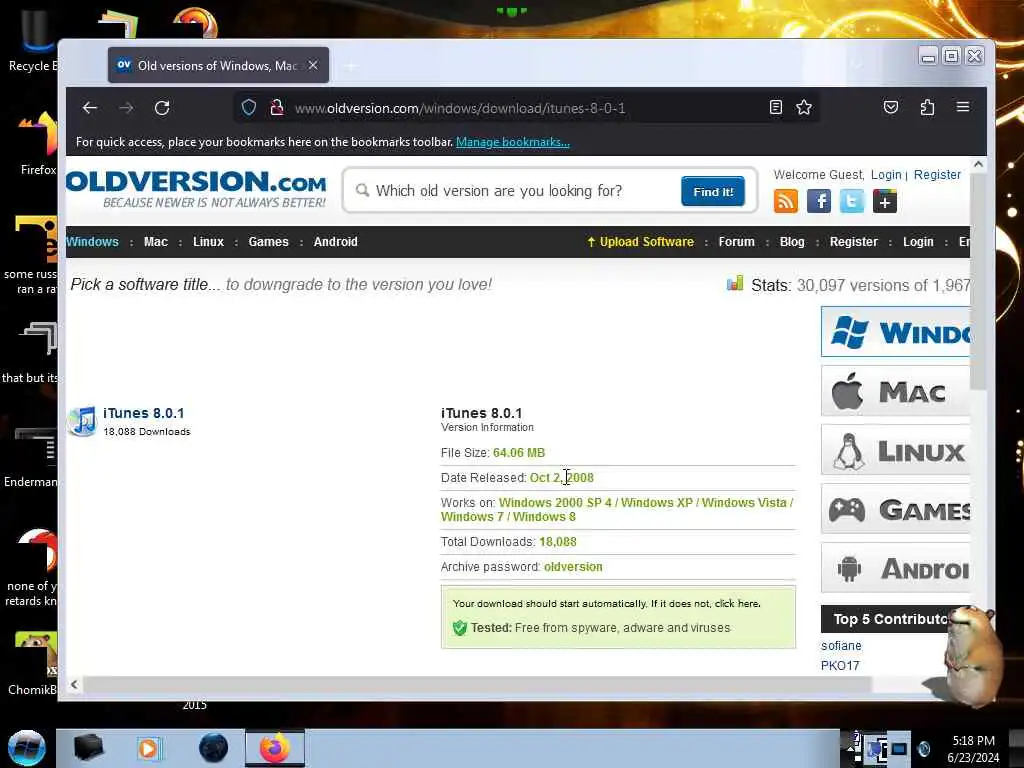Click the Login link beside Welcome Guest
Screen dimensions: 1024x768
(x=886, y=175)
